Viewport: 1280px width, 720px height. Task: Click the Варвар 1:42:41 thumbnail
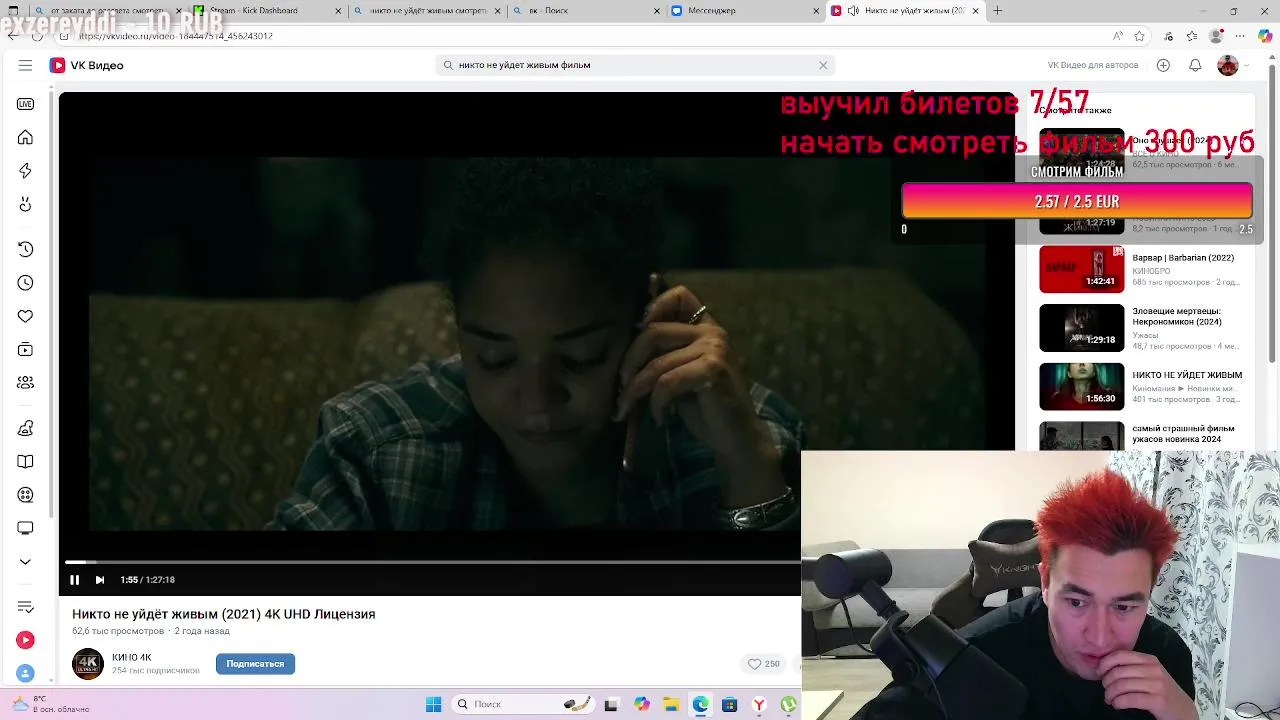coord(1082,269)
